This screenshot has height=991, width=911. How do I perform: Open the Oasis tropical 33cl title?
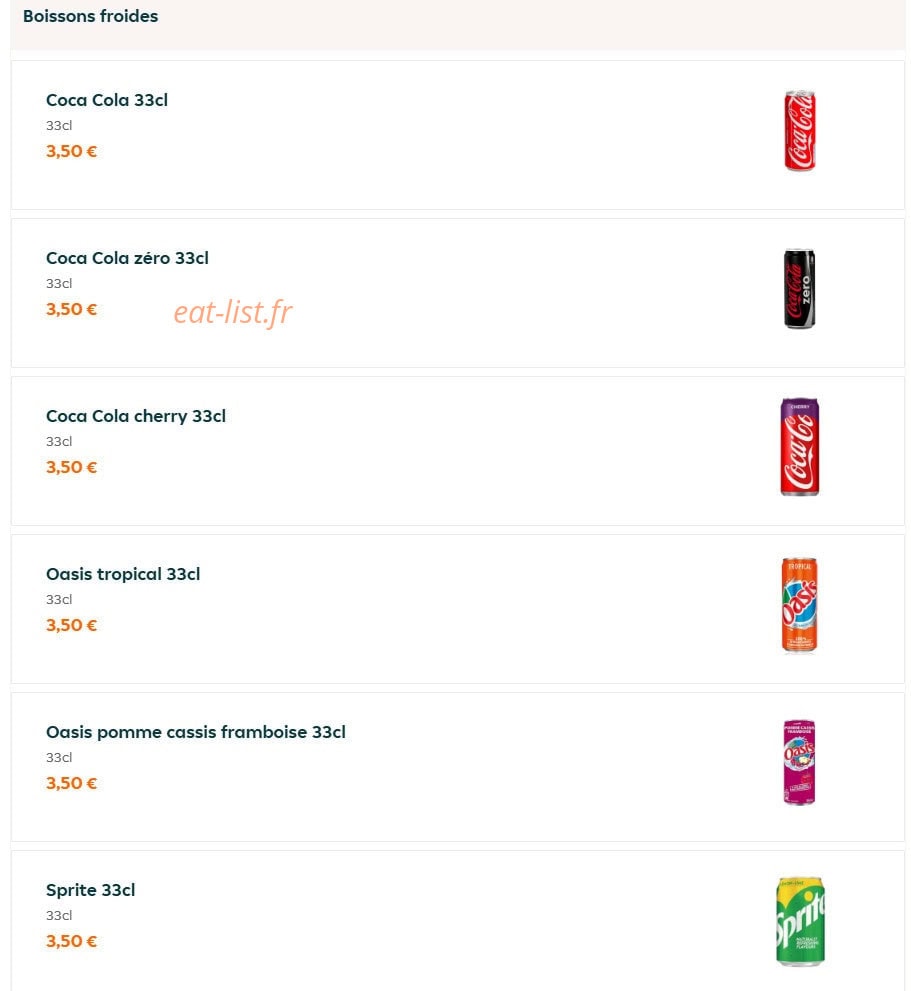[123, 574]
